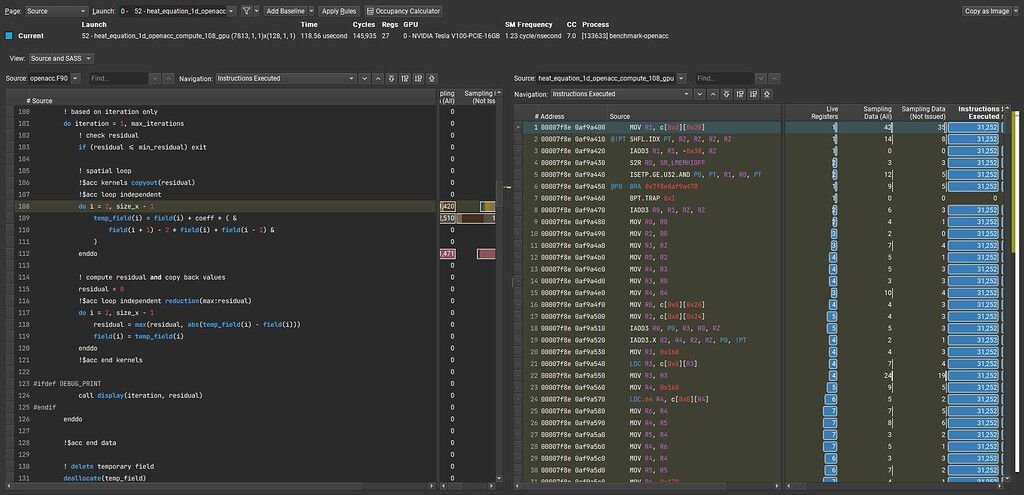Screen dimensions: 1024x495
Task: Click the Time value '118.56 usecond'
Action: [322, 36]
